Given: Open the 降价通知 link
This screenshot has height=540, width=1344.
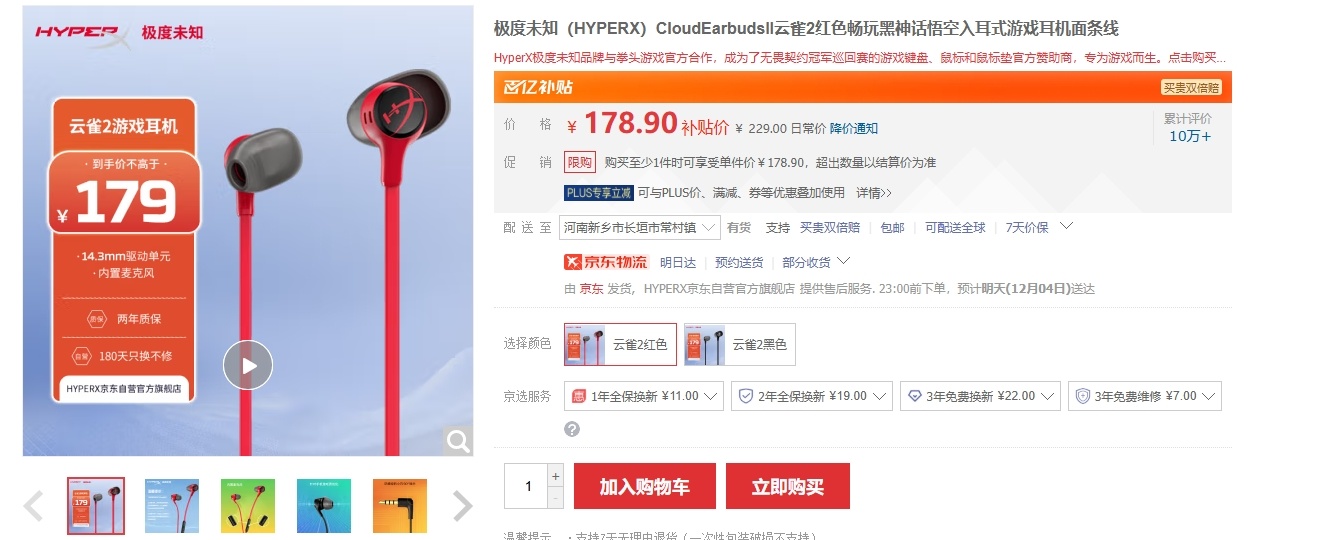Looking at the screenshot, I should (x=854, y=128).
